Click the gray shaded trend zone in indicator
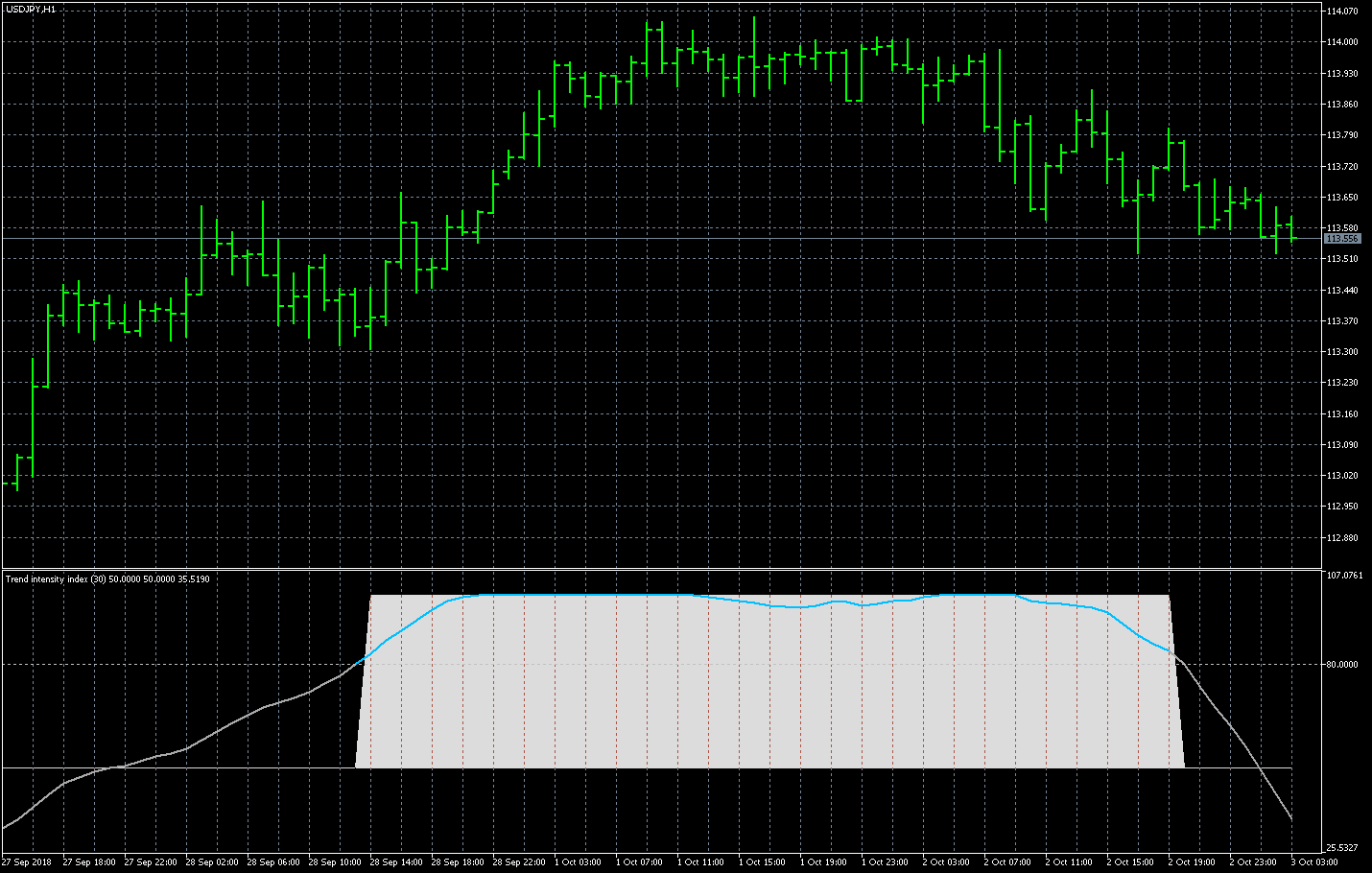1372x873 pixels. (x=768, y=691)
